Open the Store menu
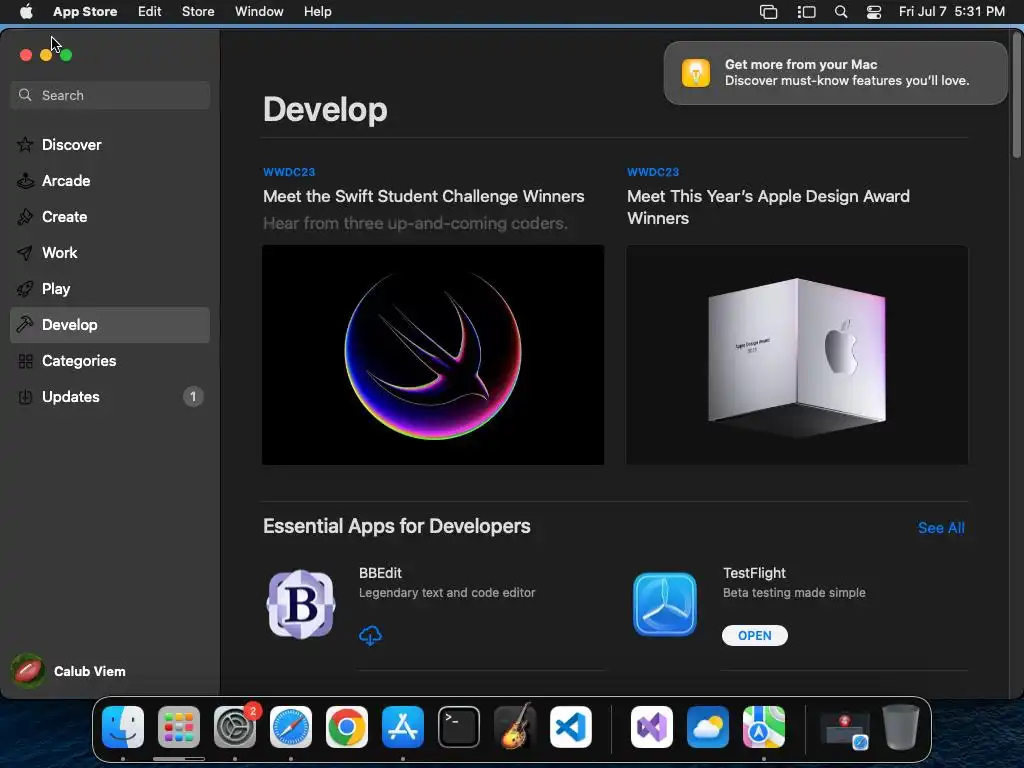The width and height of the screenshot is (1024, 768). pos(198,12)
